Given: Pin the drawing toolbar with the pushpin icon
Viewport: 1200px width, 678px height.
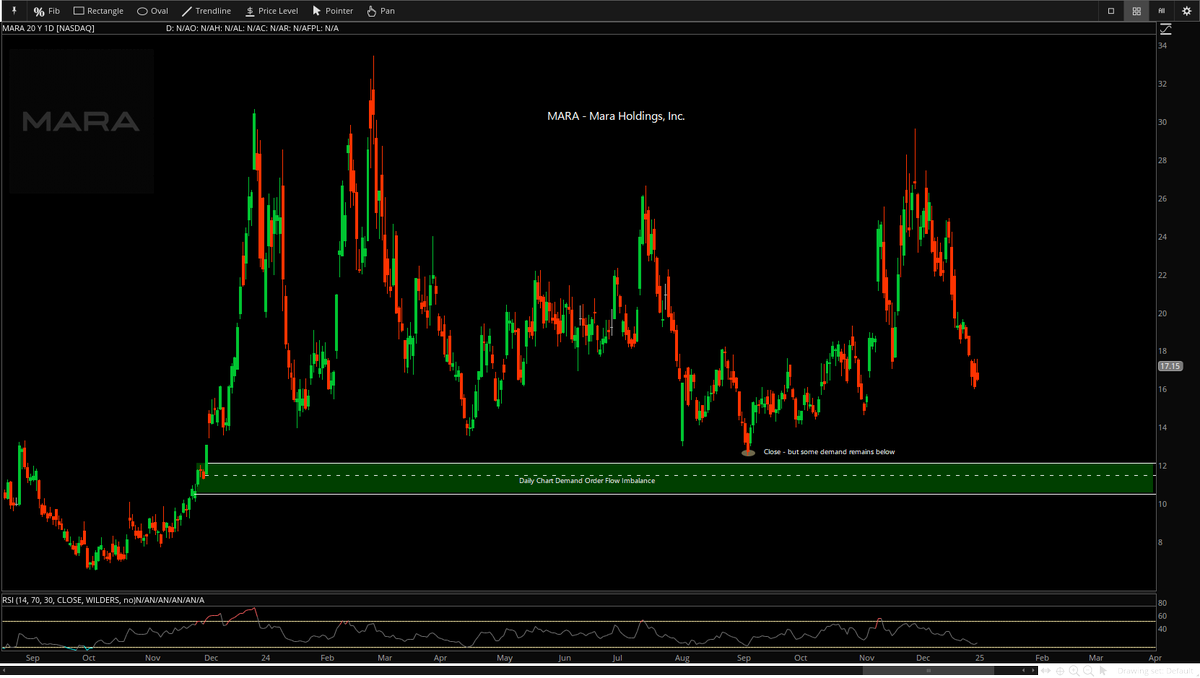Looking at the screenshot, I should pos(14,11).
